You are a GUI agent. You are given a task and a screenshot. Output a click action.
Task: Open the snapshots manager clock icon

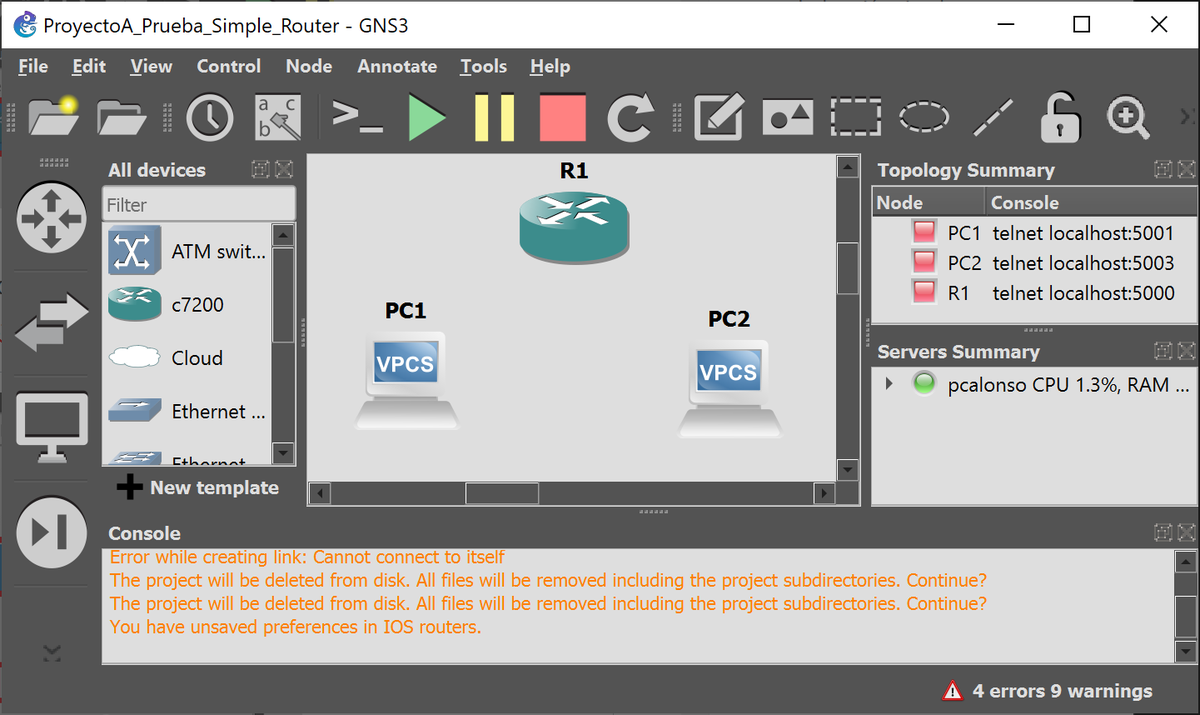tap(210, 117)
